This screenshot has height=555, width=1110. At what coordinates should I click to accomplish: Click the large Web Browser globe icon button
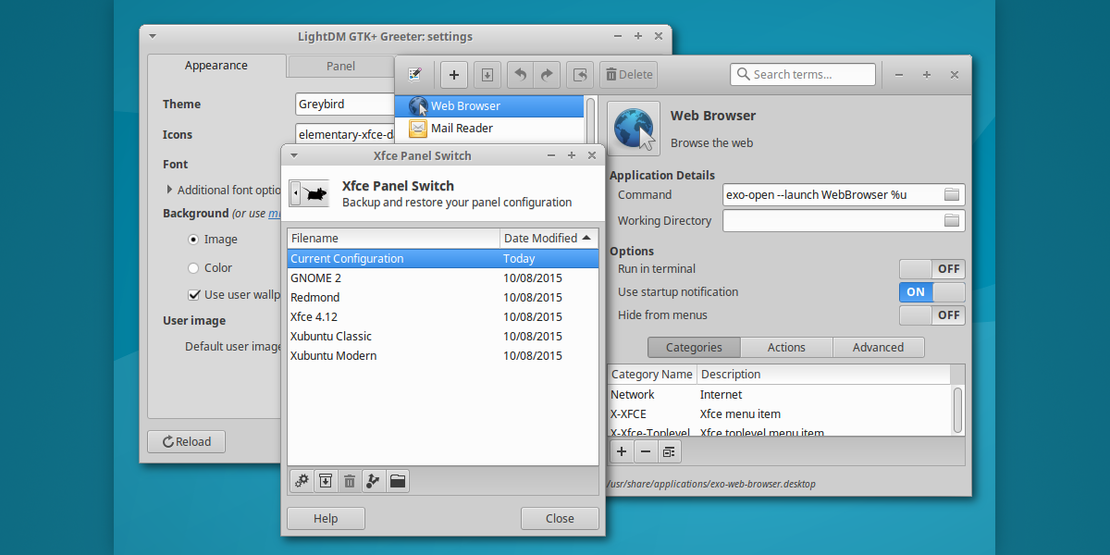point(633,128)
